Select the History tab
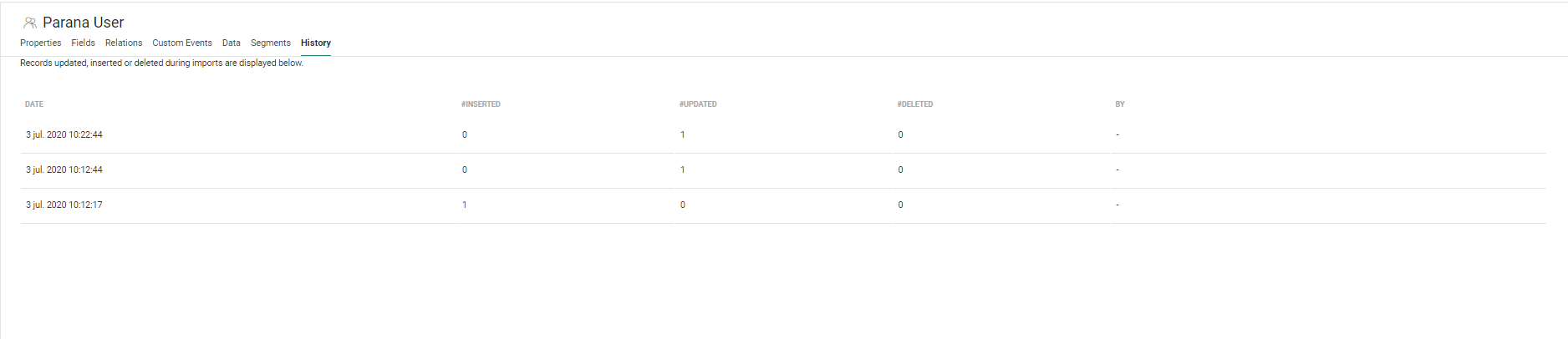This screenshot has width=1568, height=339. (x=316, y=43)
